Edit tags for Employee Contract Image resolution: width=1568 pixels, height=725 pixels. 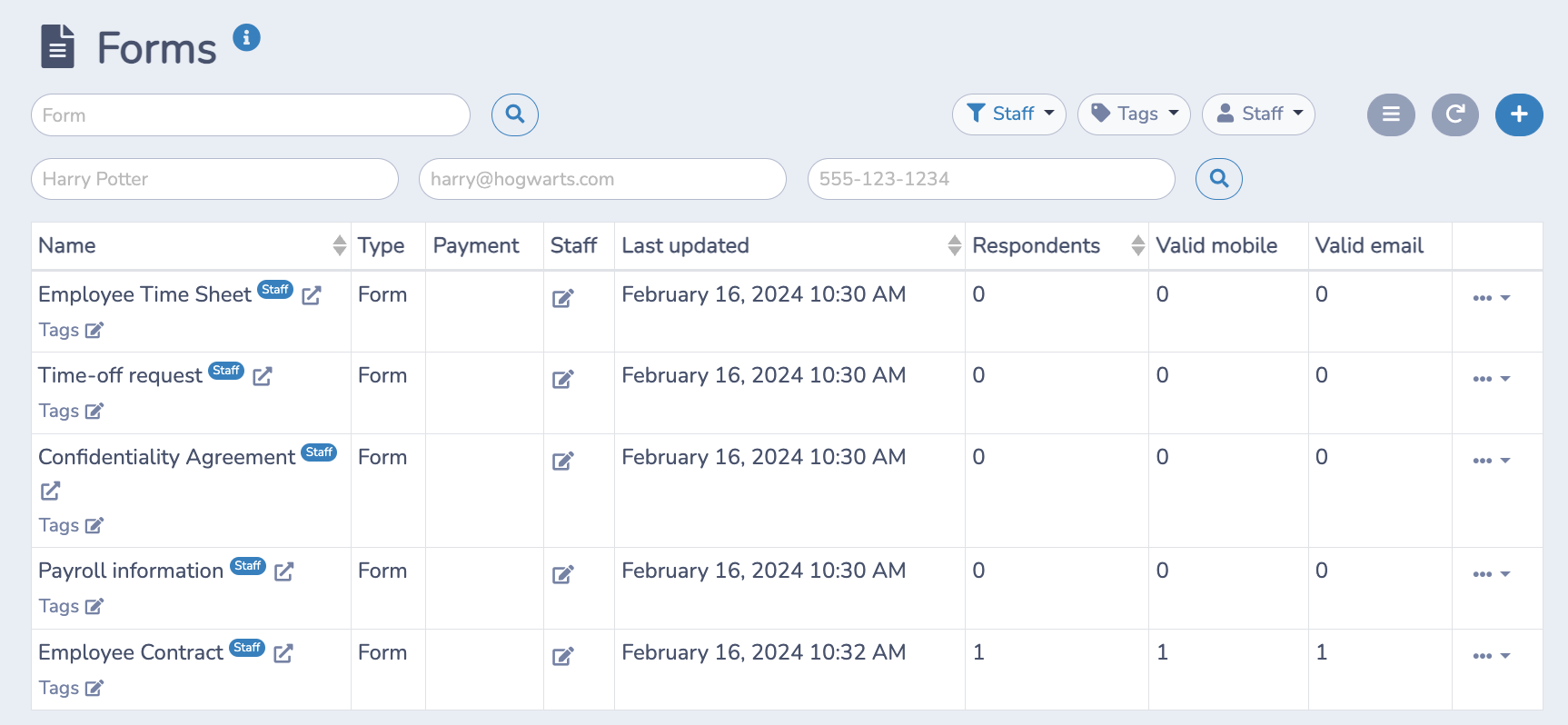pyautogui.click(x=94, y=688)
